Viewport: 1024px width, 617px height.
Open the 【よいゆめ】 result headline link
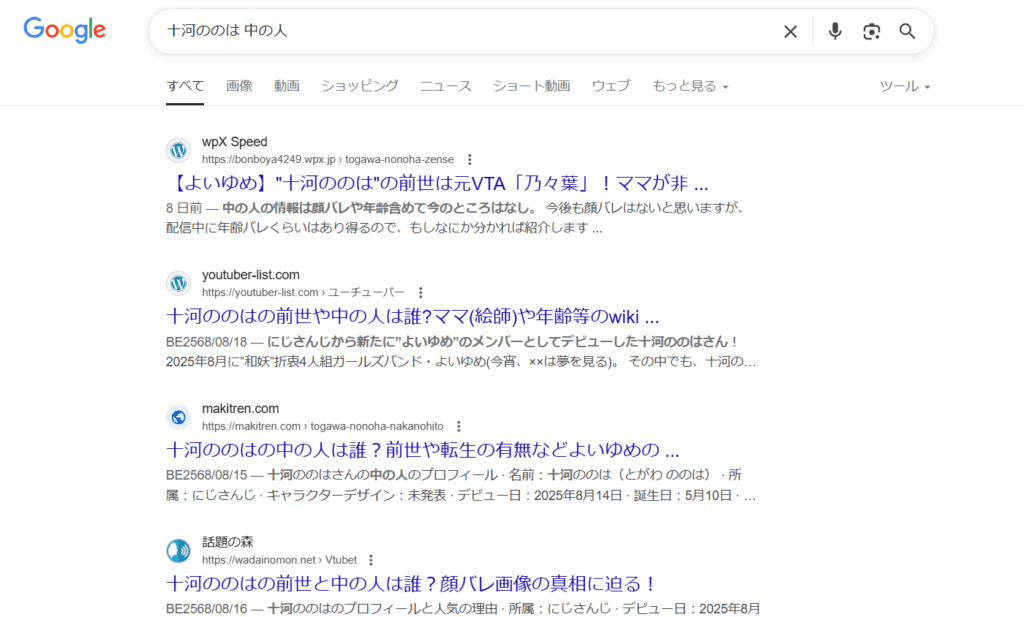(x=437, y=184)
